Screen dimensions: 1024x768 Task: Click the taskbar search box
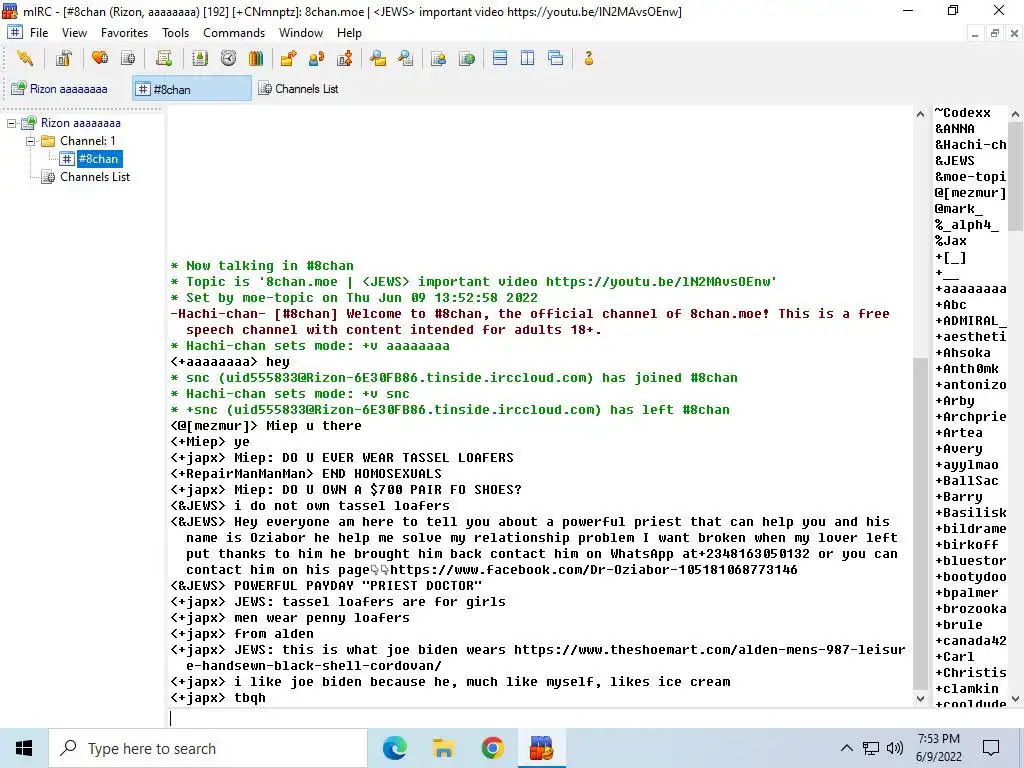click(208, 748)
